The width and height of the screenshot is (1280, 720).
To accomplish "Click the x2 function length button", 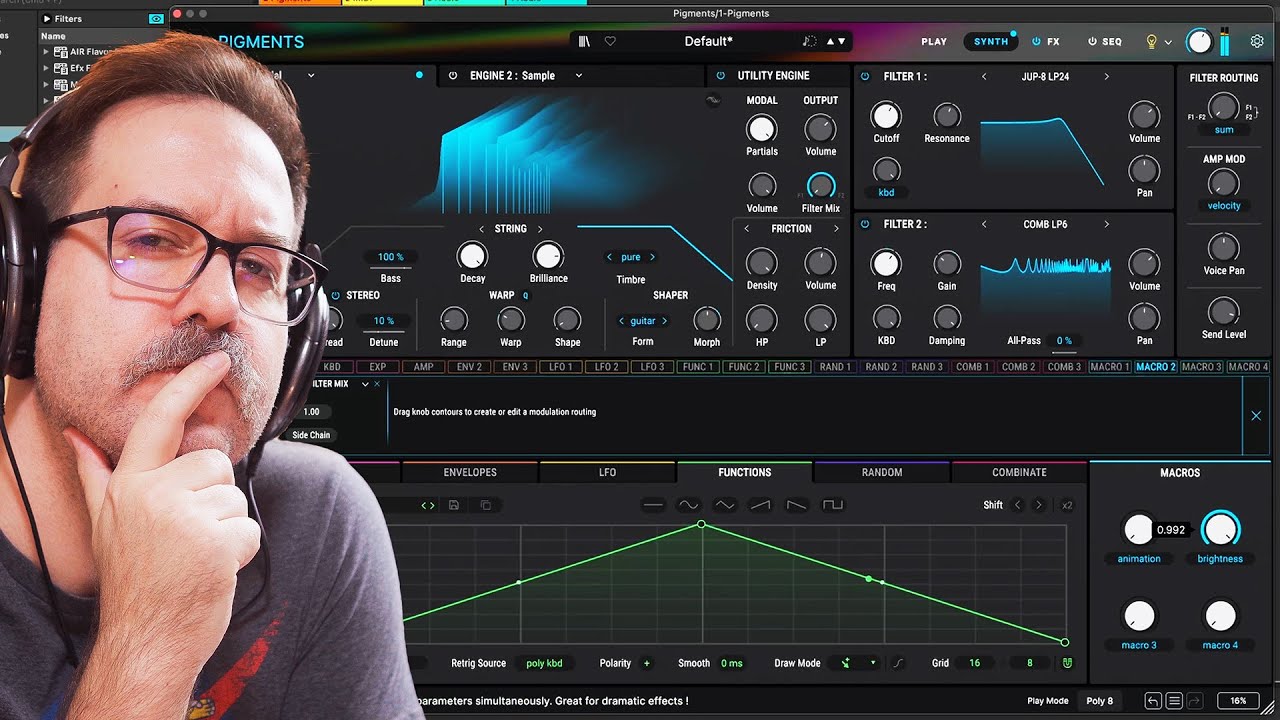I will point(1067,505).
